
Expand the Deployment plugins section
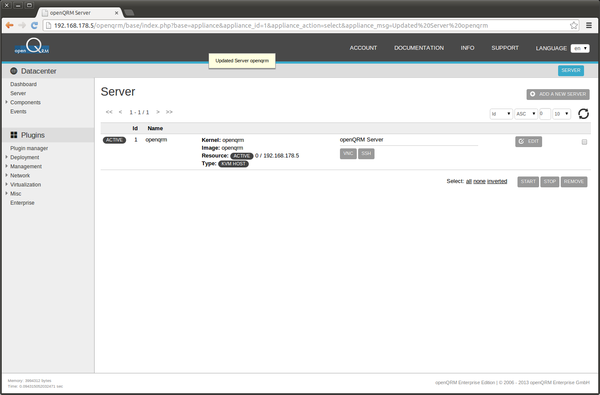click(7, 157)
